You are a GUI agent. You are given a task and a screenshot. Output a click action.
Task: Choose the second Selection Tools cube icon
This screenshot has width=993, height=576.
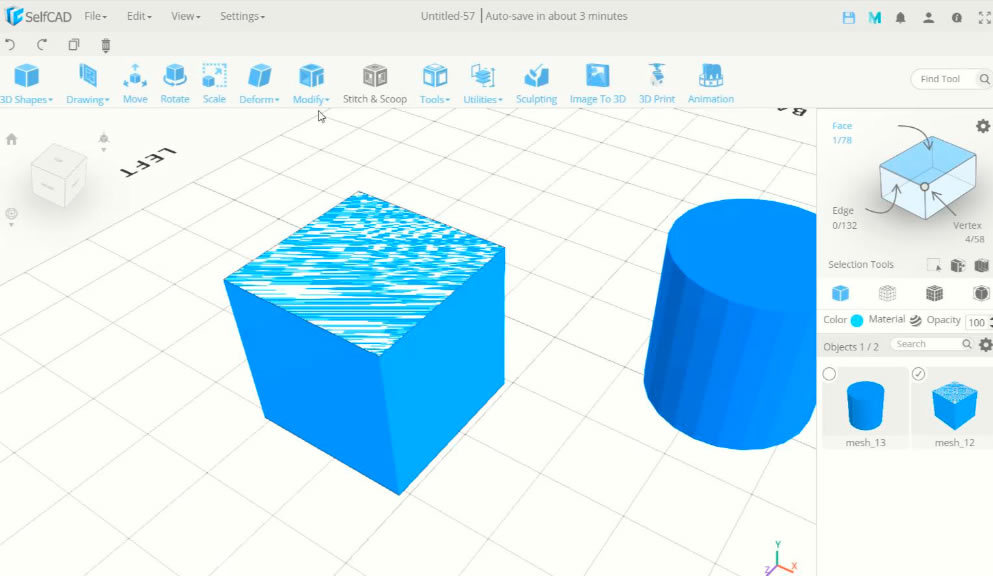[x=958, y=265]
